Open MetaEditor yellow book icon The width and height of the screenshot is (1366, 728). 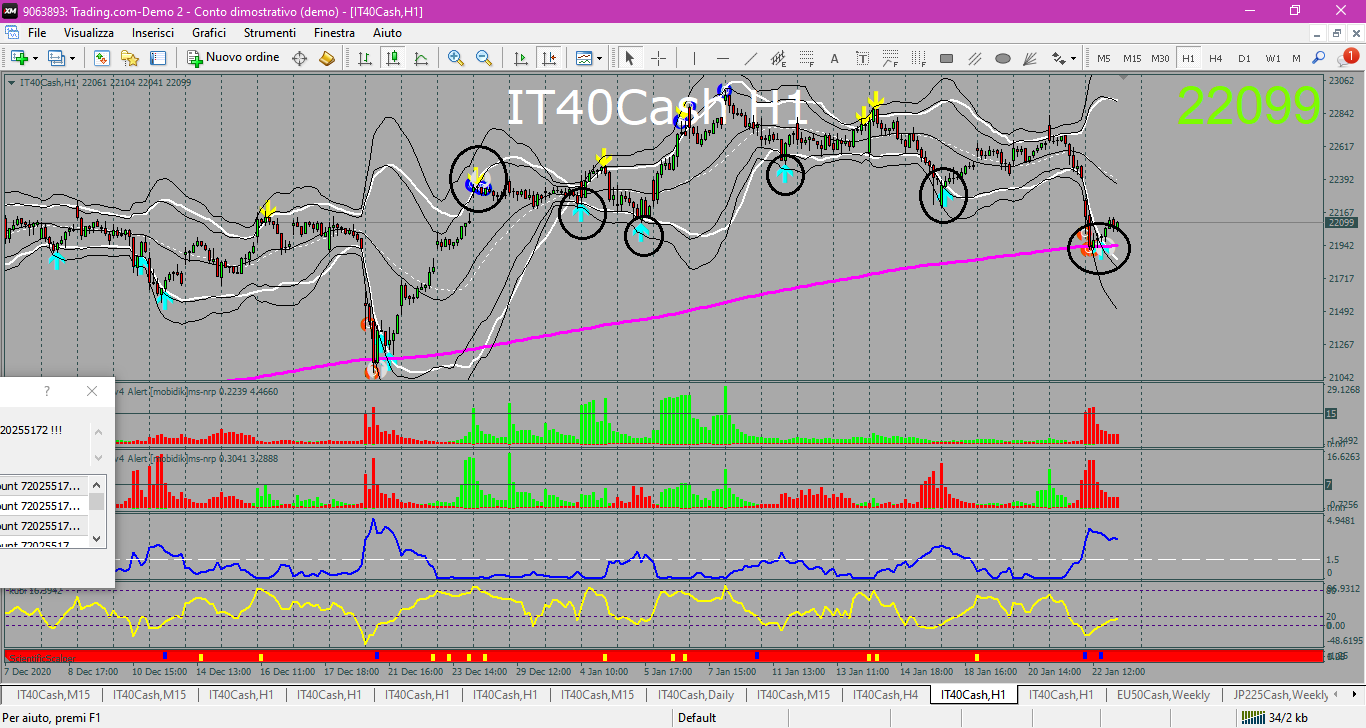click(327, 58)
